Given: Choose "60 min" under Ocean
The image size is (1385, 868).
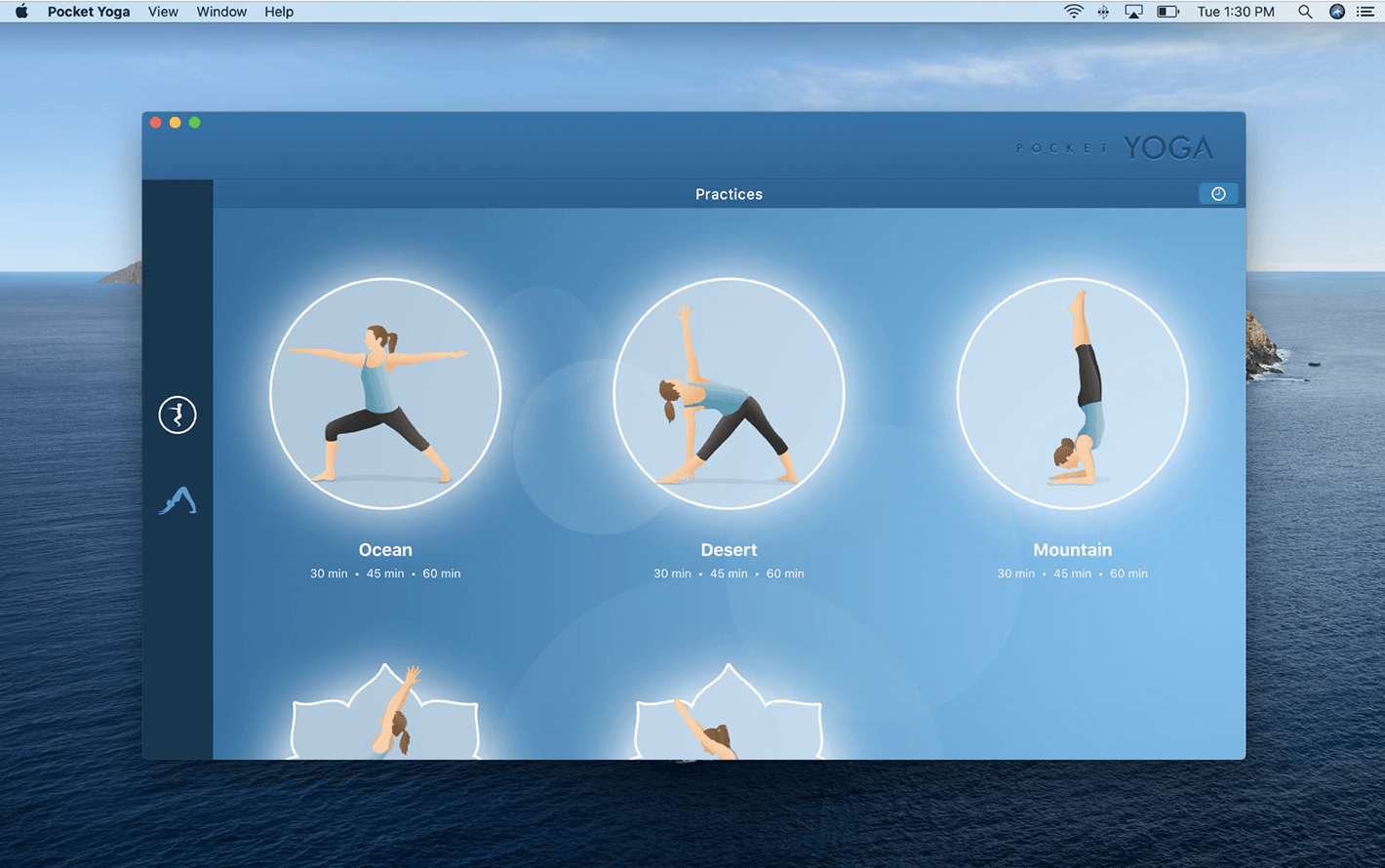Looking at the screenshot, I should tap(442, 573).
